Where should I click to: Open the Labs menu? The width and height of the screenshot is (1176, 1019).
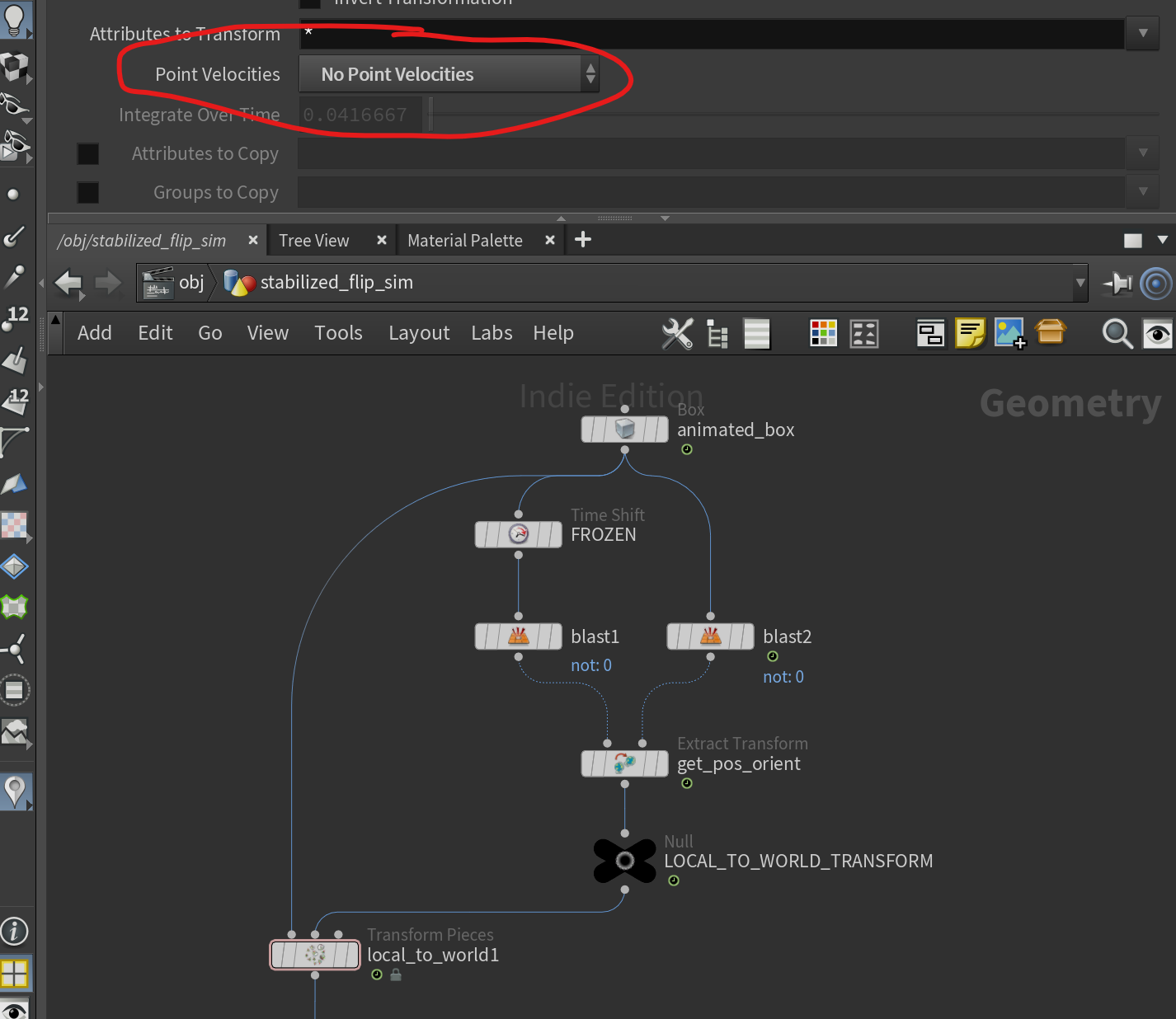pyautogui.click(x=492, y=333)
